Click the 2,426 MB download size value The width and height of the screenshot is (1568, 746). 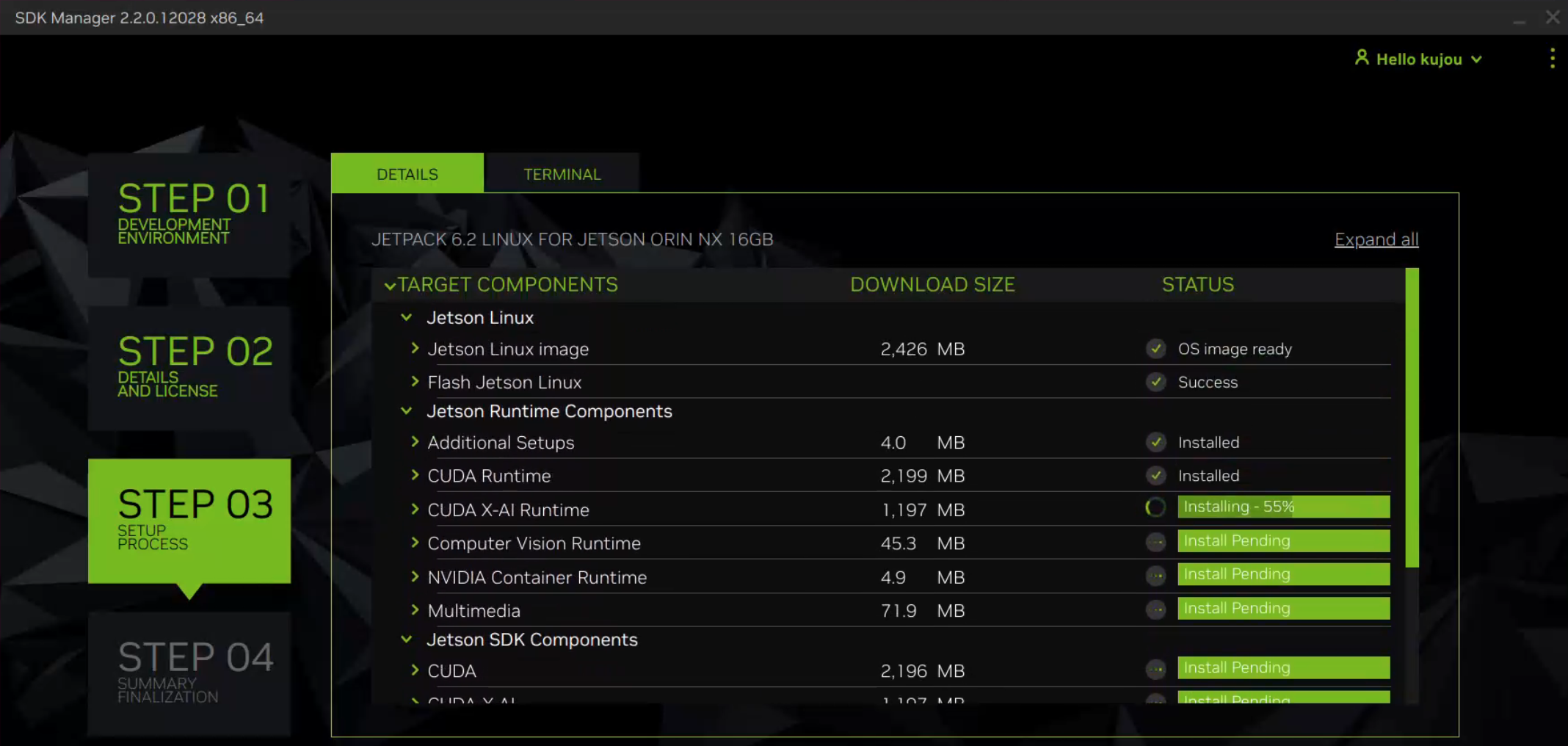[x=923, y=349]
